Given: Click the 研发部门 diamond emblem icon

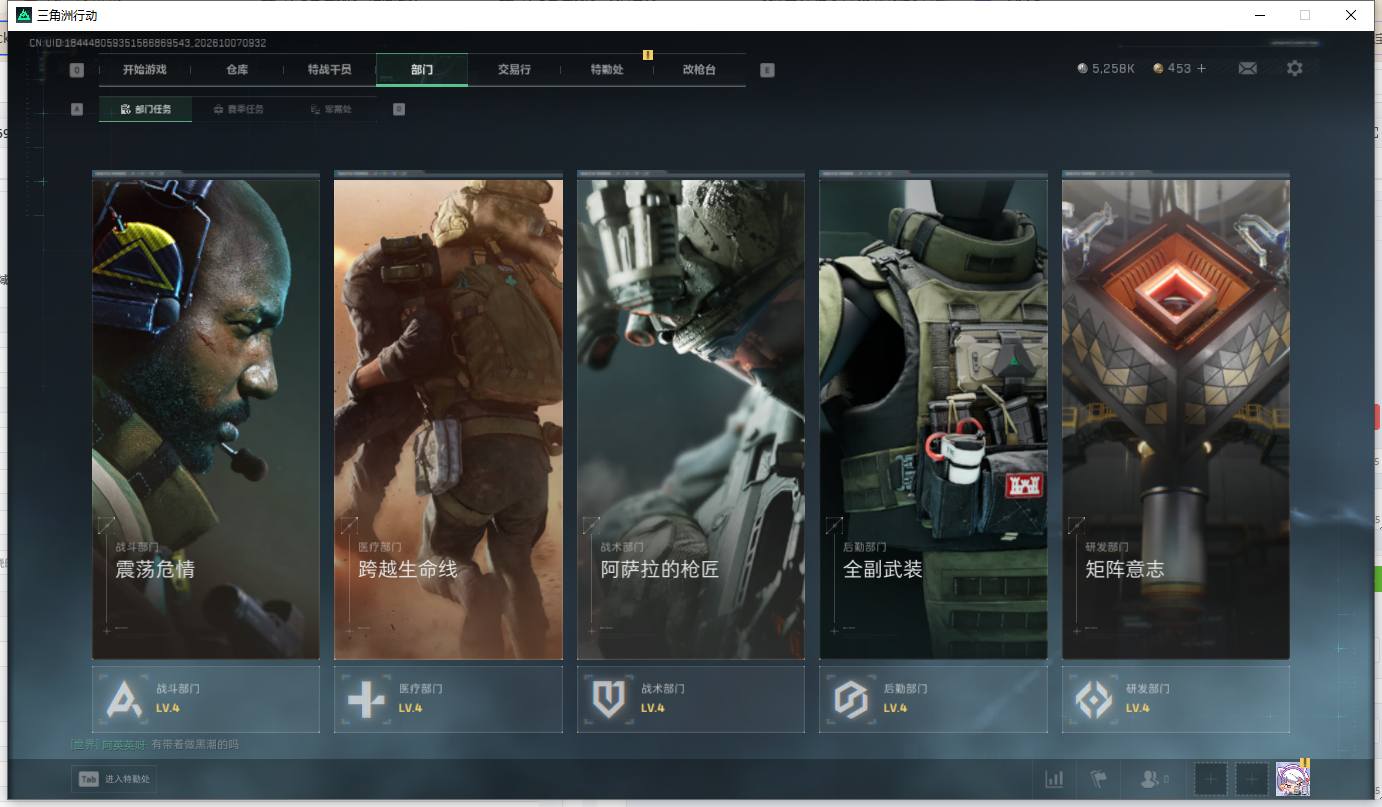Looking at the screenshot, I should [1093, 699].
